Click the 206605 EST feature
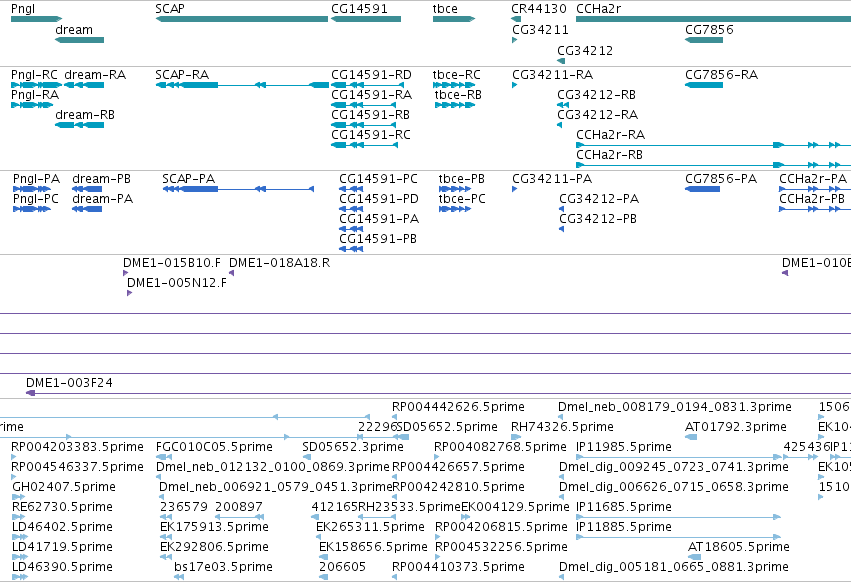 coord(323,577)
